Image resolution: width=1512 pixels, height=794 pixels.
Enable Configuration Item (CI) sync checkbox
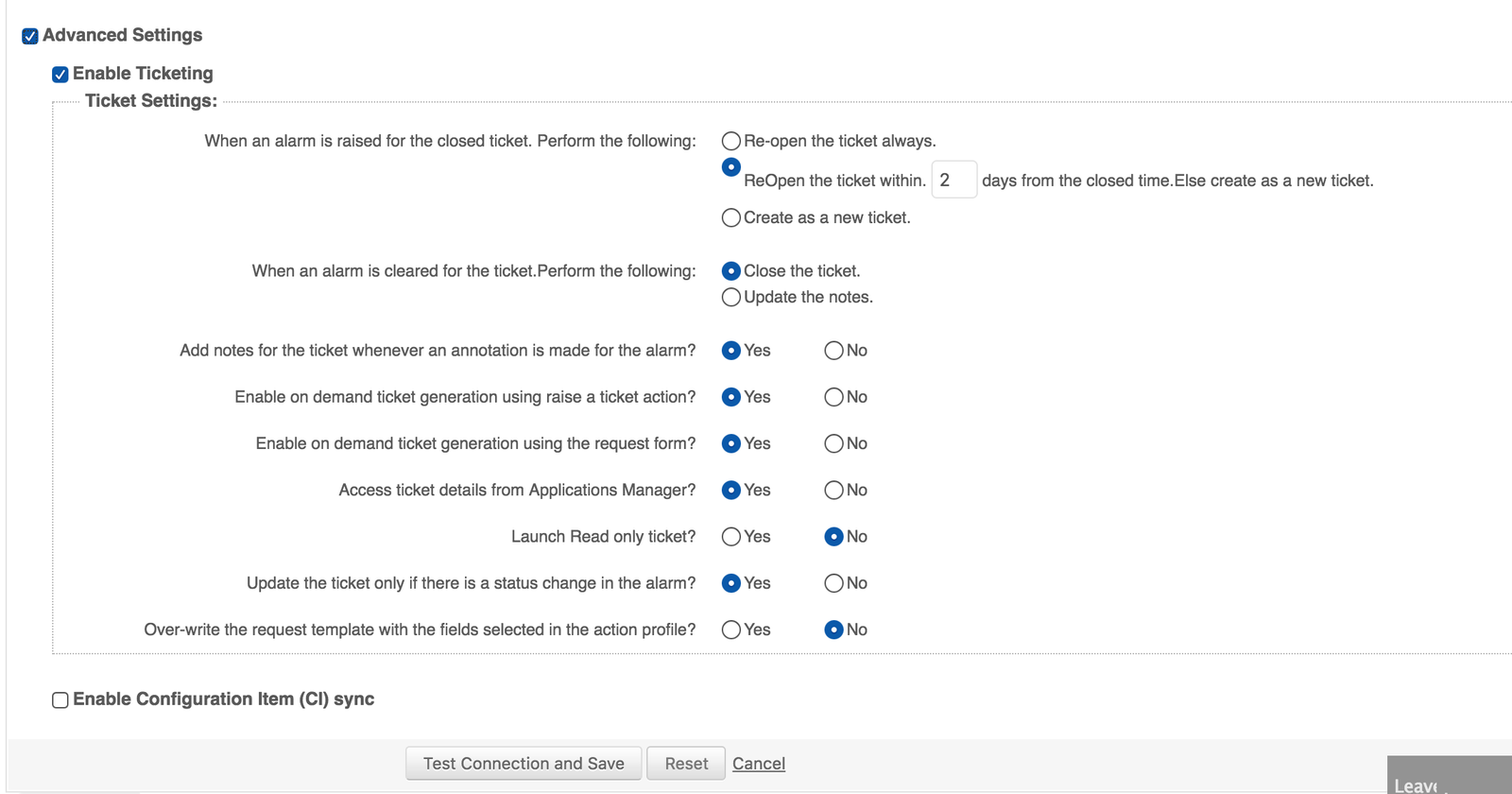tap(60, 700)
